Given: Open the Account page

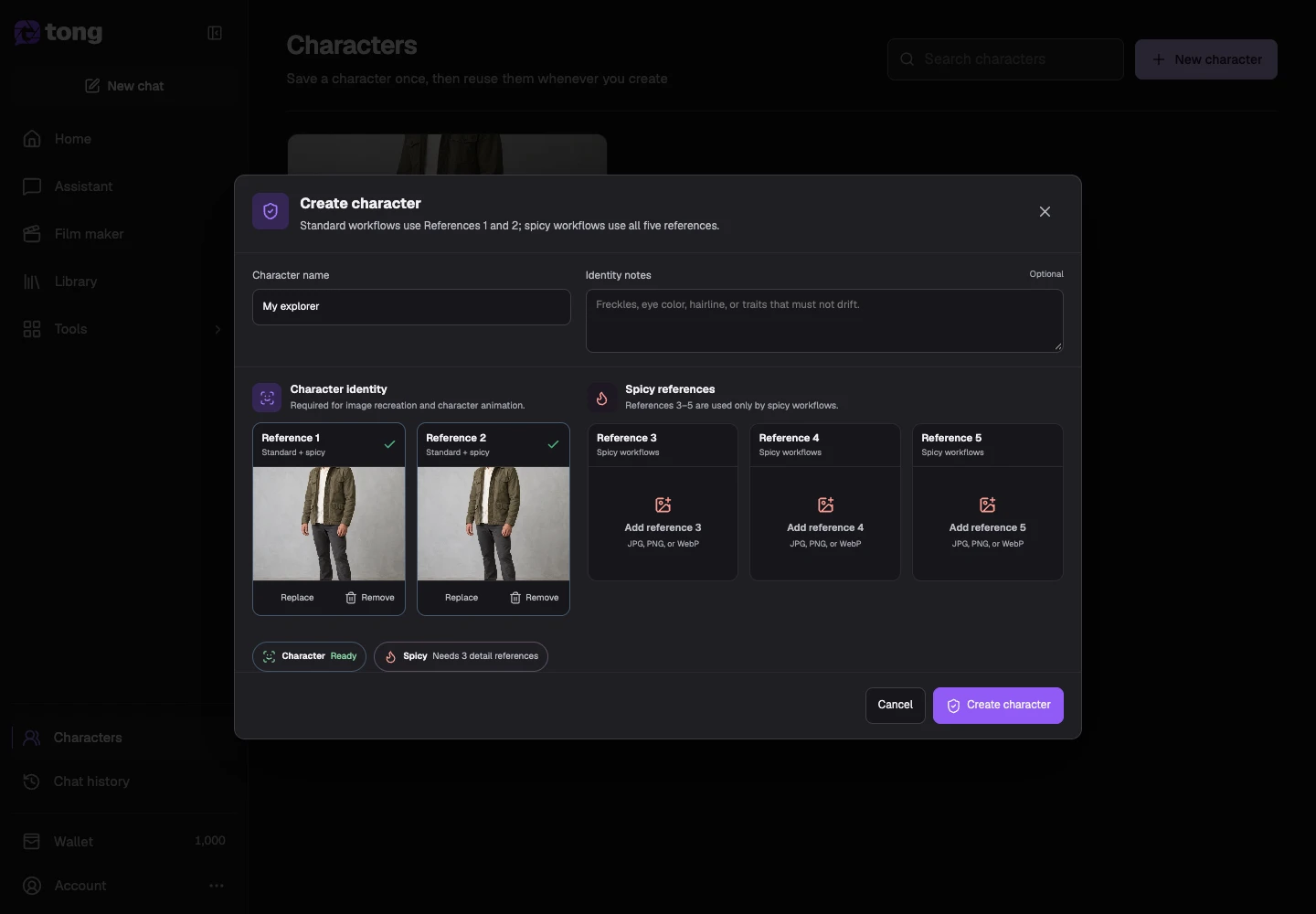Looking at the screenshot, I should (80, 886).
